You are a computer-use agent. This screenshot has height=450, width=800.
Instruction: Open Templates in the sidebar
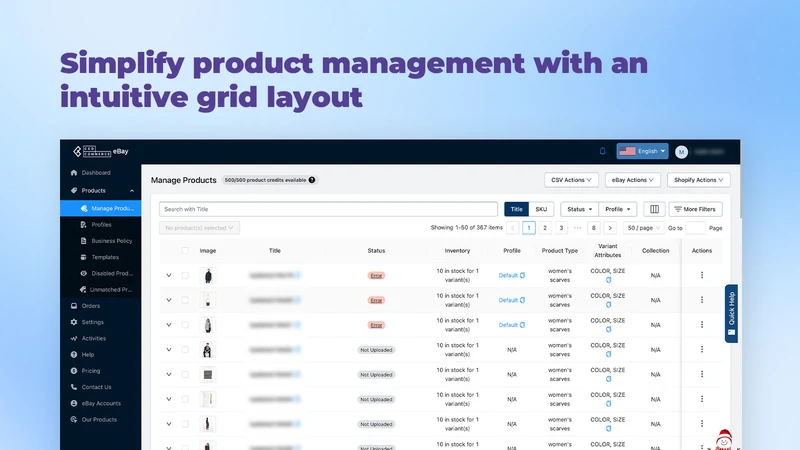(101, 257)
